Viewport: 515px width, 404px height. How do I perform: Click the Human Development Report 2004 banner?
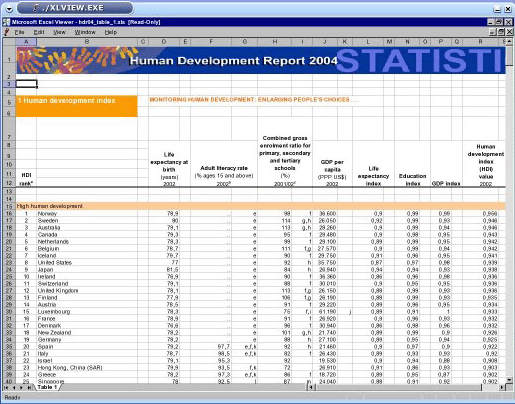pos(261,60)
